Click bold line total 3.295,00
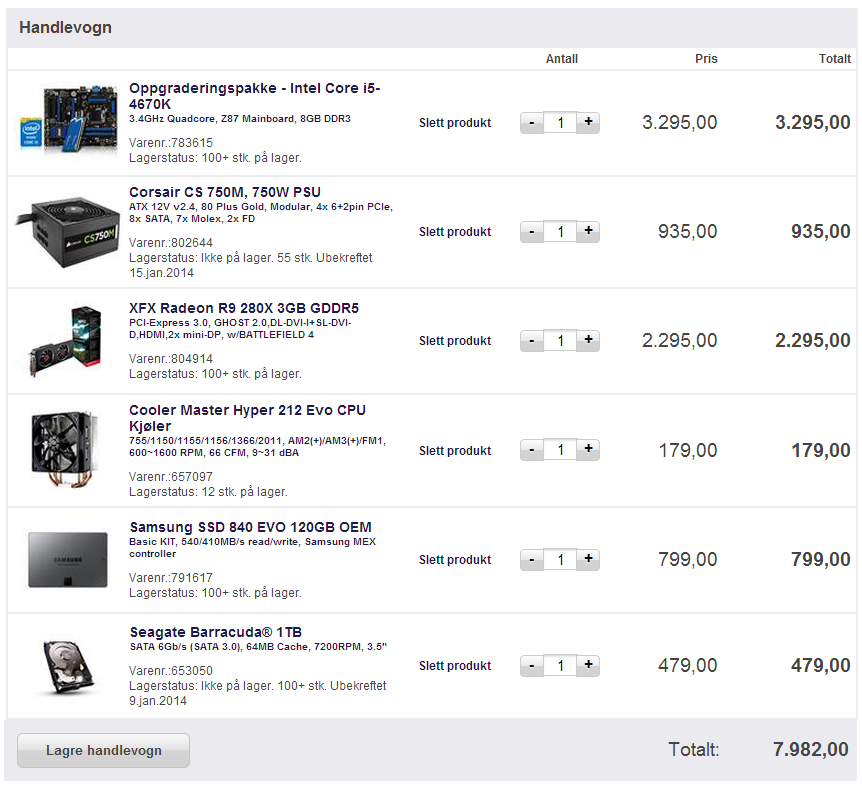Viewport: 862px width, 786px height. (x=813, y=123)
